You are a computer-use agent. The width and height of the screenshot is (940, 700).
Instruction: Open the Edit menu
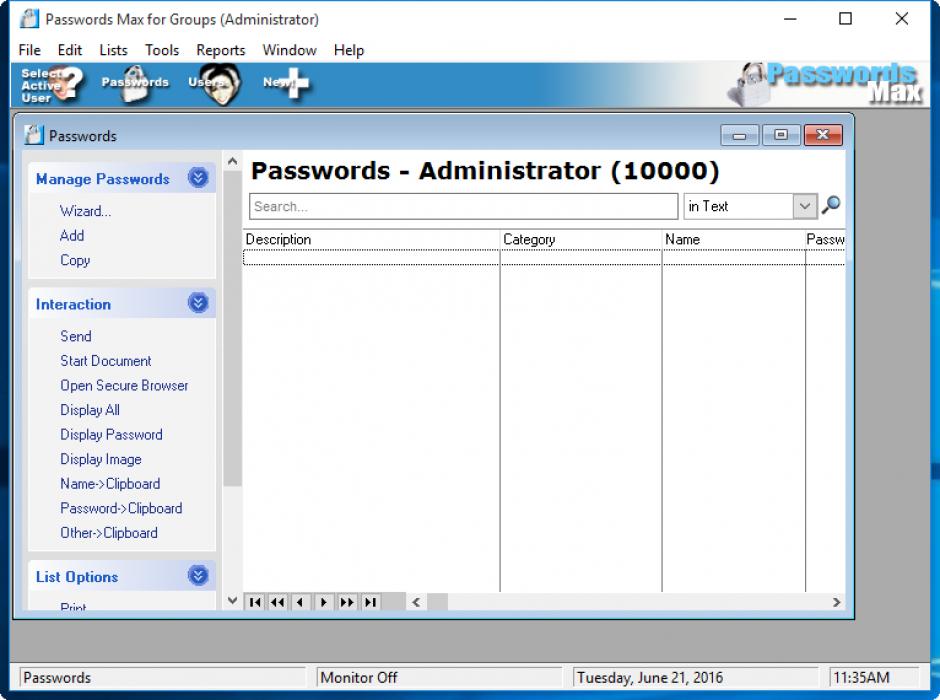point(70,50)
